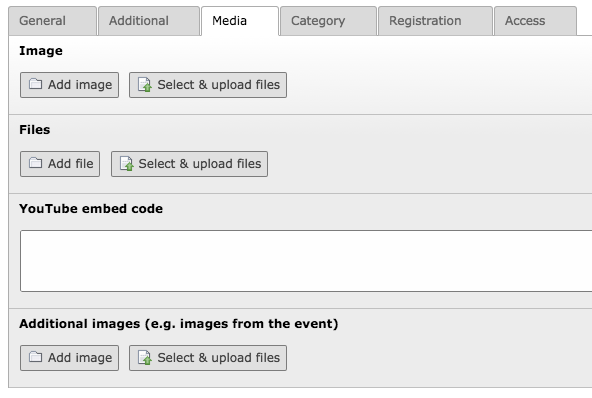This screenshot has height=398, width=592.
Task: Click Add image under Additional images
Action: pyautogui.click(x=69, y=358)
